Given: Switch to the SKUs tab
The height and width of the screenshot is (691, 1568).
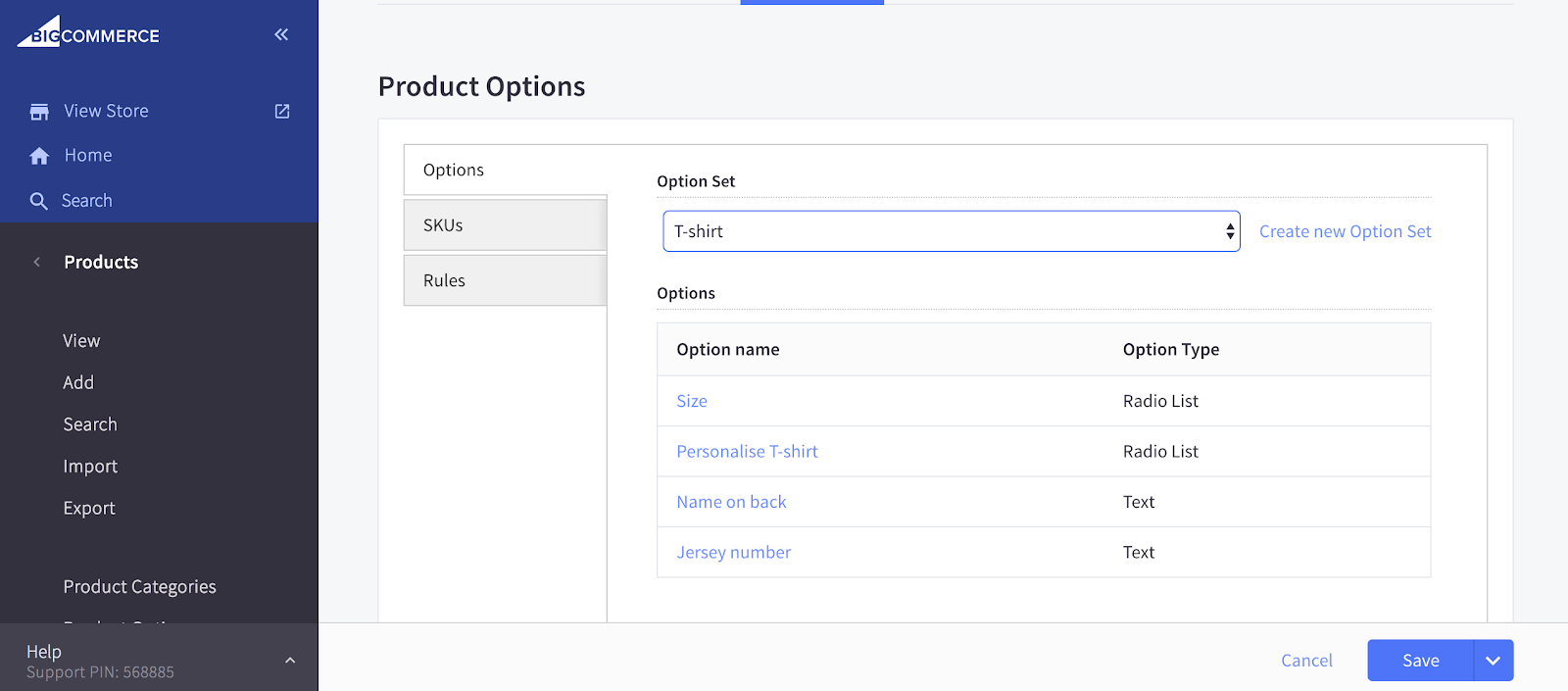Looking at the screenshot, I should tap(505, 225).
